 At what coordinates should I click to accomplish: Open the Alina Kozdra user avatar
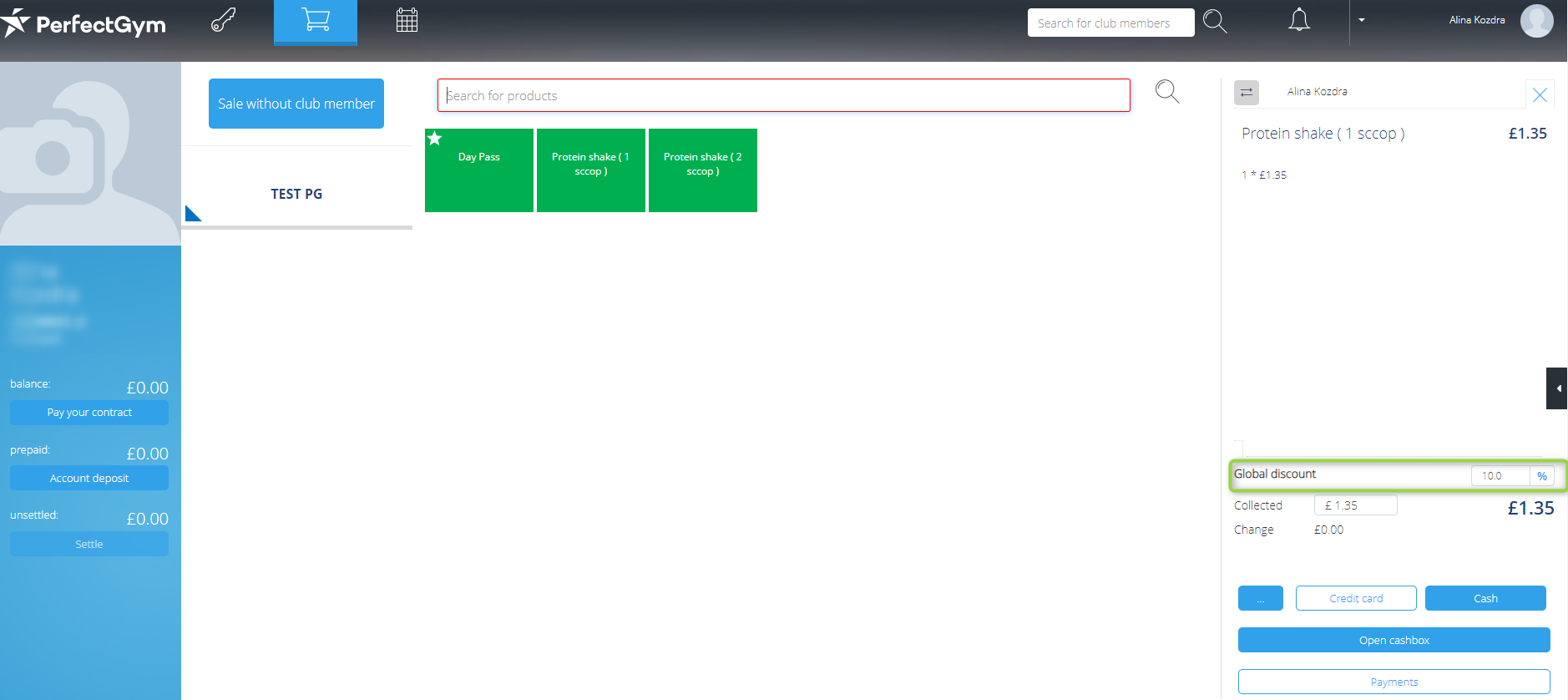[x=1536, y=21]
